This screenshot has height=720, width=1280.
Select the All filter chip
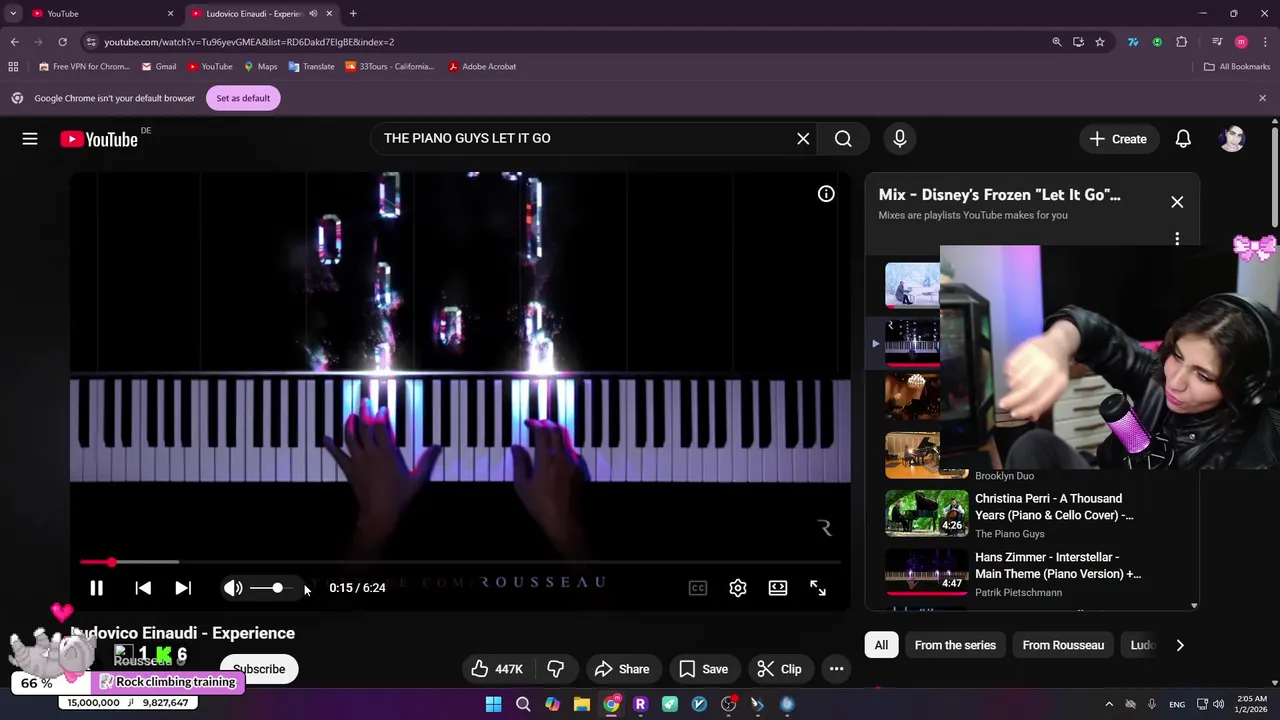click(881, 645)
